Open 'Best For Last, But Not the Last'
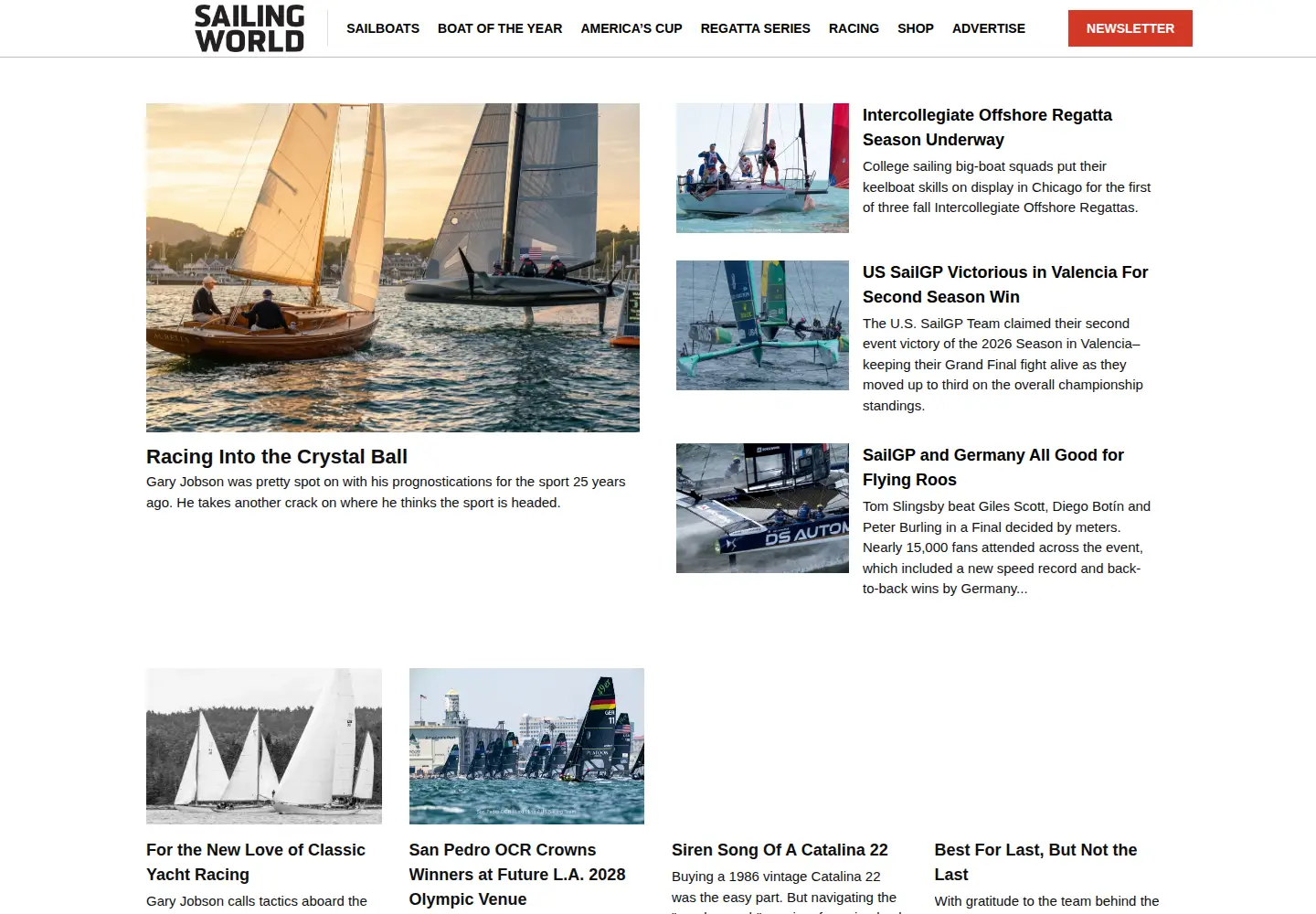The width and height of the screenshot is (1316, 914). [1035, 862]
